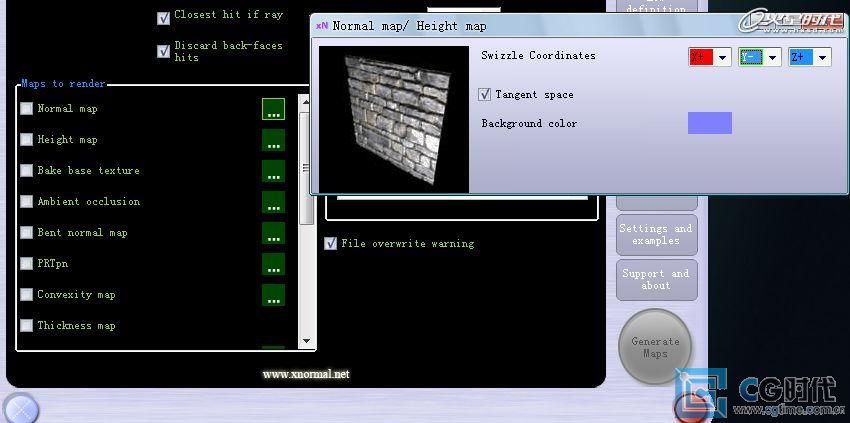Screen dimensions: 850x423
Task: Toggle Discard back-faces hits checkbox
Action: (x=163, y=51)
